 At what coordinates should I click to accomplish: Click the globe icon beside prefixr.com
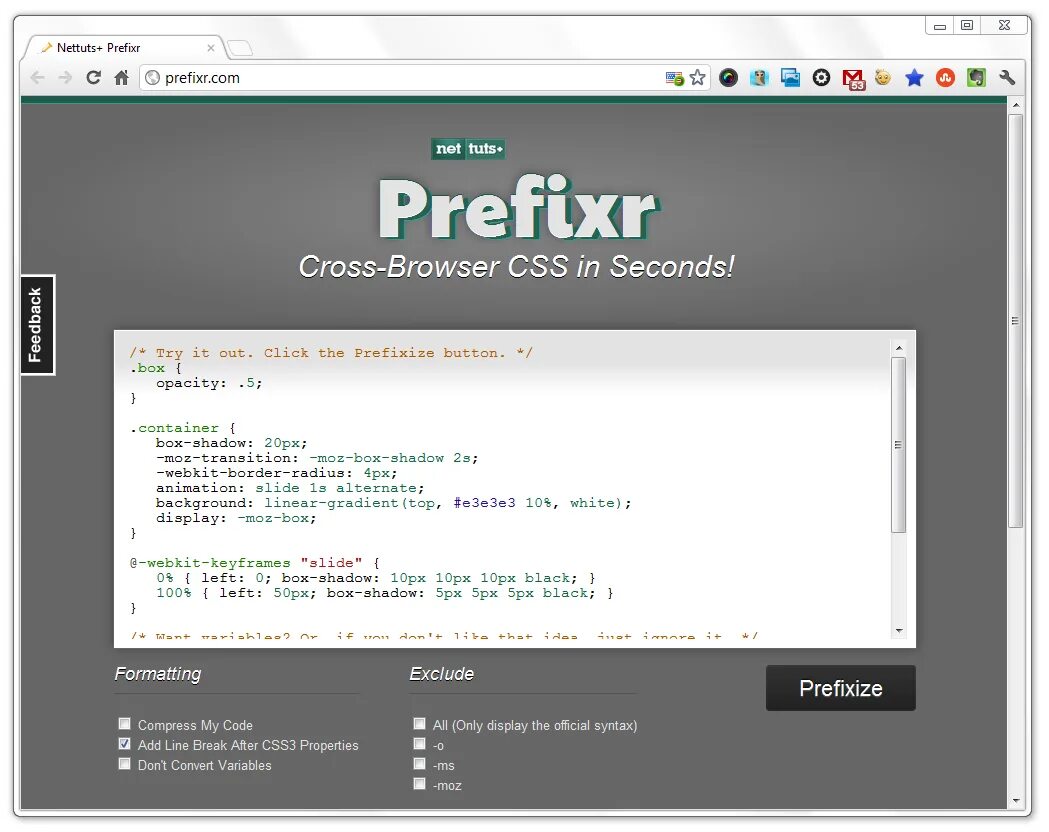click(x=153, y=78)
